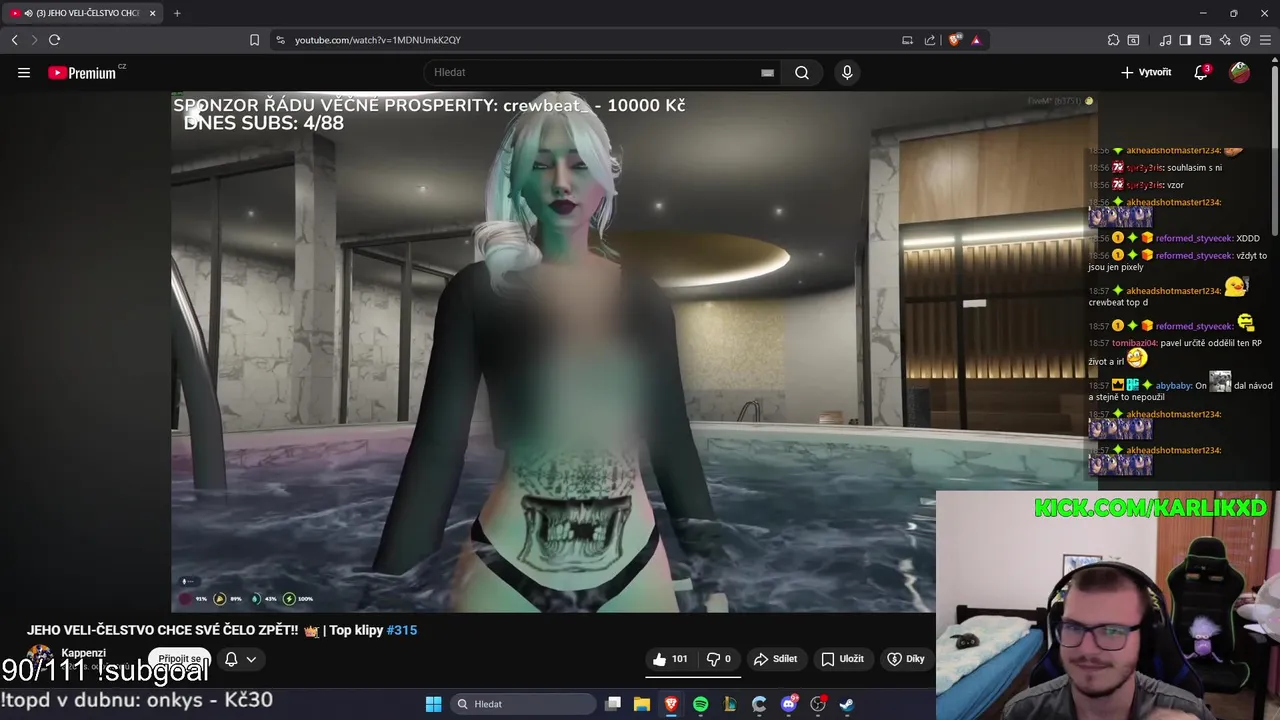Screen dimensions: 1280x720
Task: Open the YouTube notifications bell
Action: click(x=1201, y=72)
